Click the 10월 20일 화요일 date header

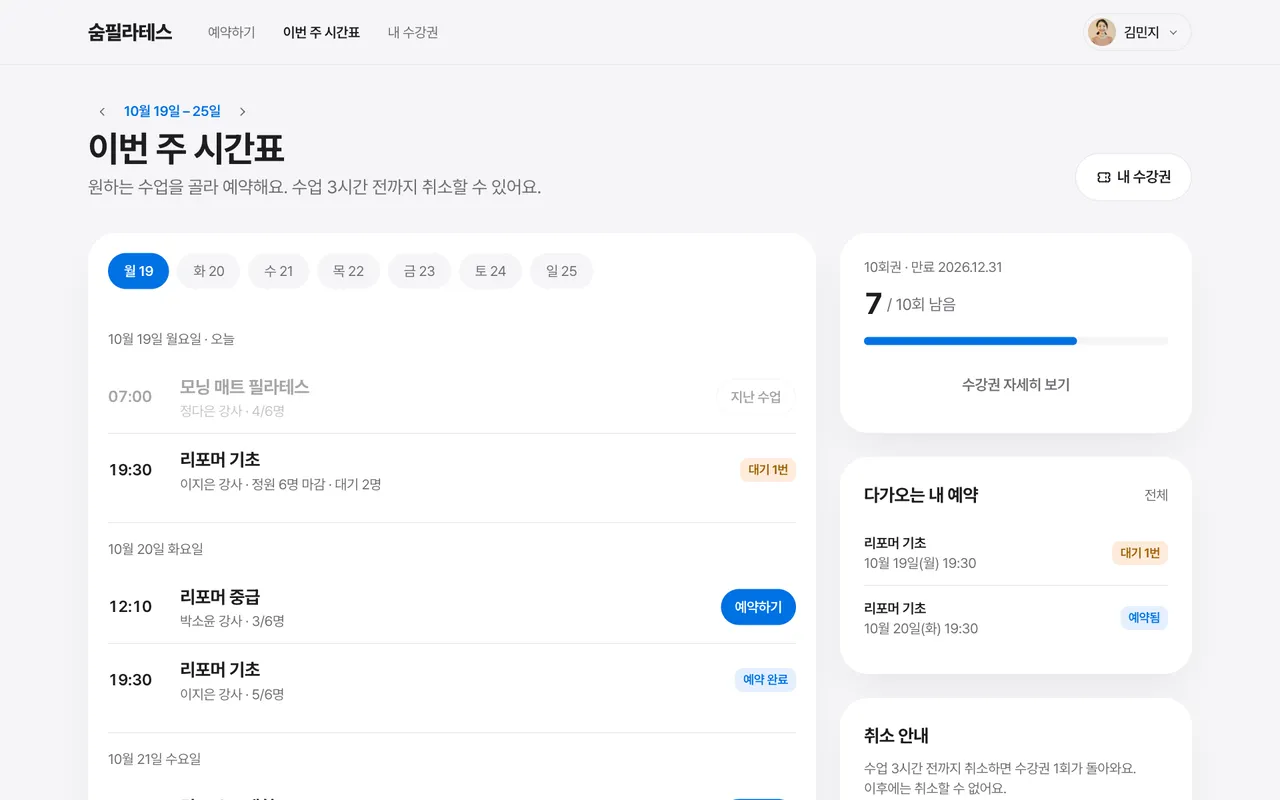[x=156, y=549]
